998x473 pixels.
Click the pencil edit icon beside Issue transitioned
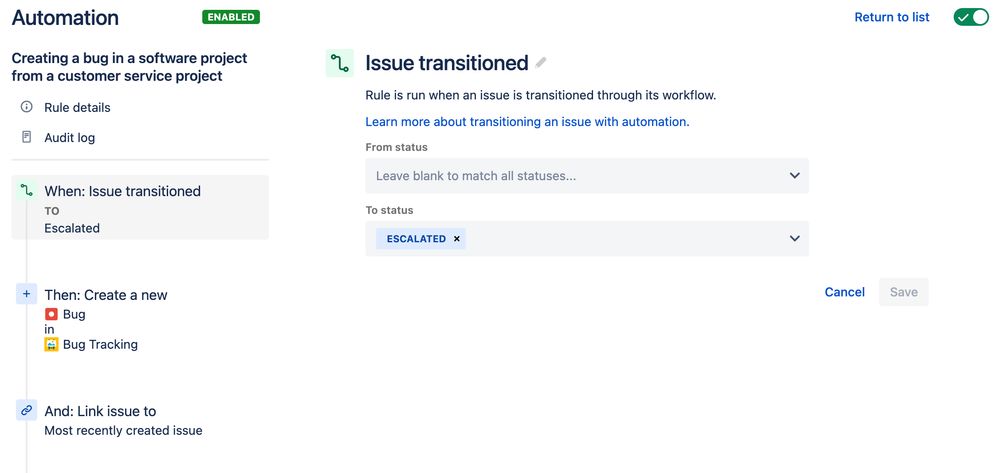pos(541,62)
